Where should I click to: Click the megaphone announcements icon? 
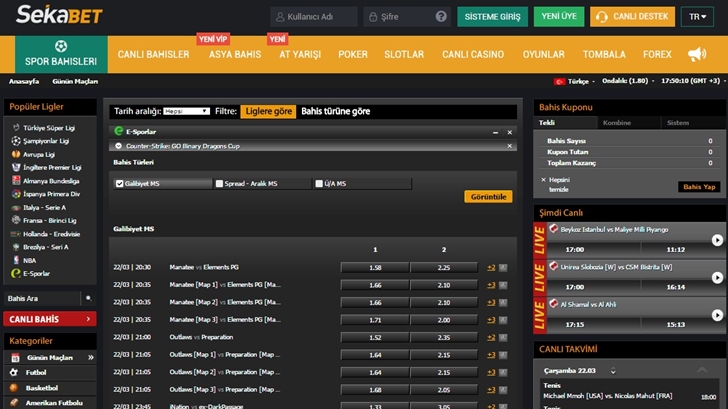(x=697, y=54)
